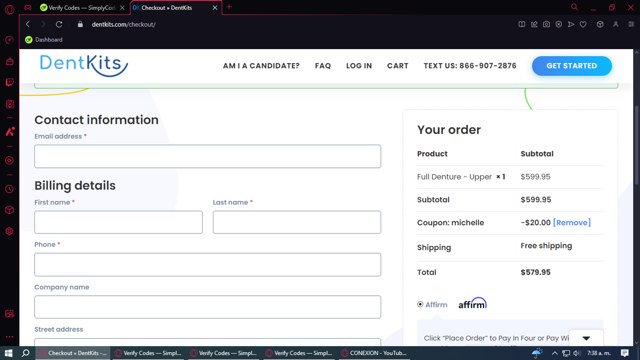Click the Full Denture - Upper product row
Screen dimensions: 640x360
coord(510,177)
